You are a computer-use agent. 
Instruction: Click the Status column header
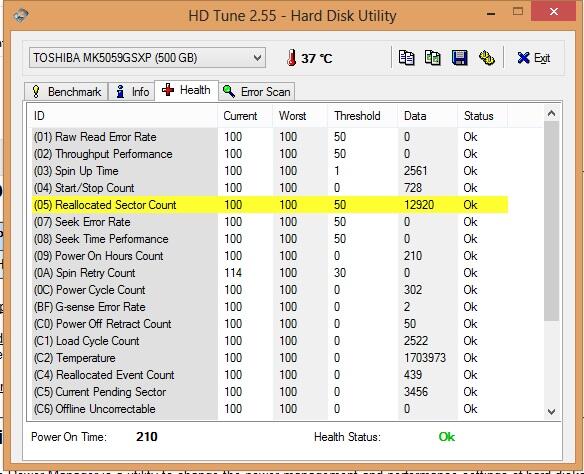482,116
